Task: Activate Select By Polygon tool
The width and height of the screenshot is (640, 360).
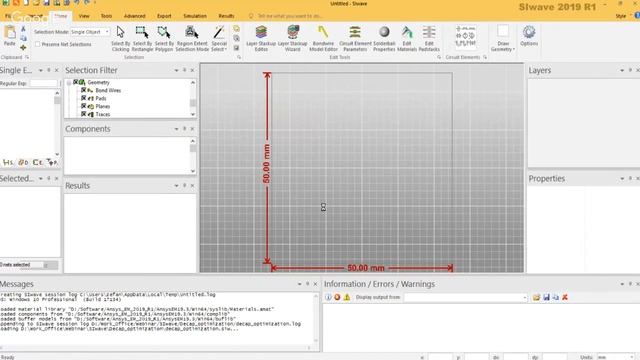Action: click(164, 38)
